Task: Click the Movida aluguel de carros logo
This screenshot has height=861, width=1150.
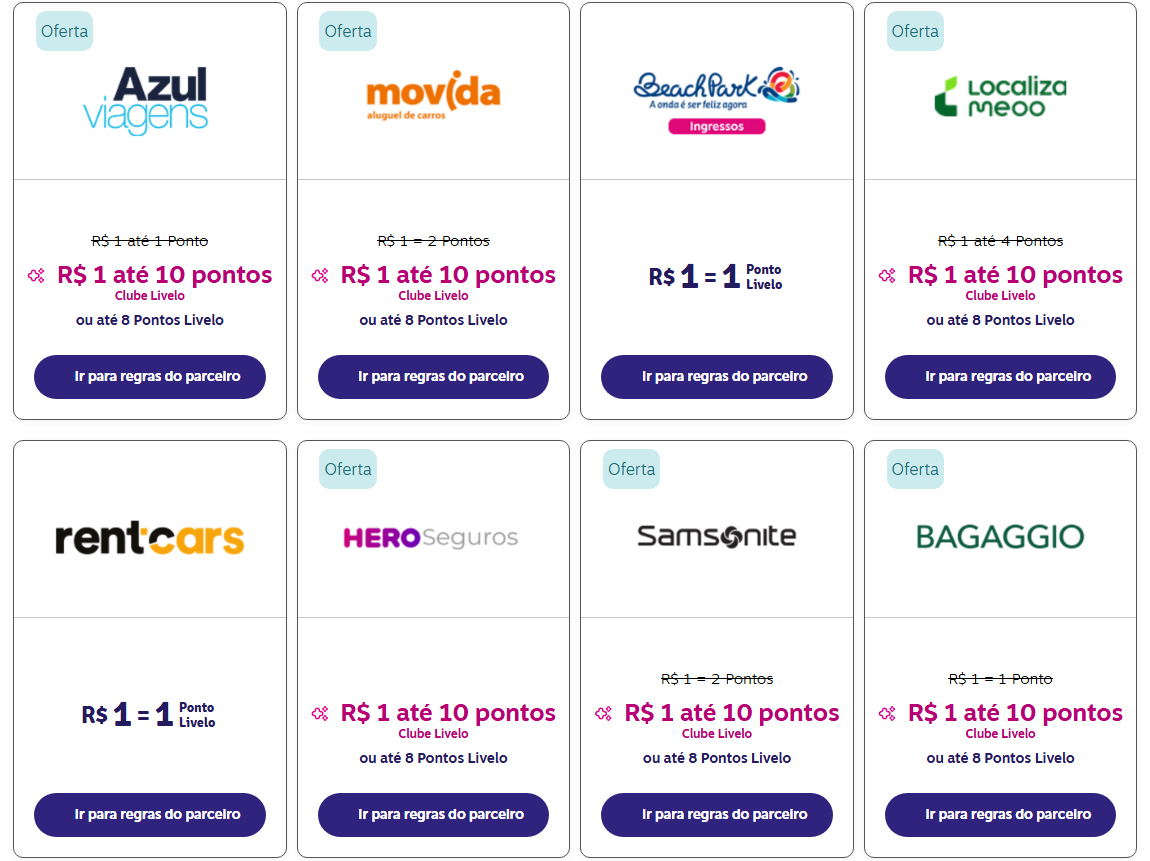Action: click(433, 95)
